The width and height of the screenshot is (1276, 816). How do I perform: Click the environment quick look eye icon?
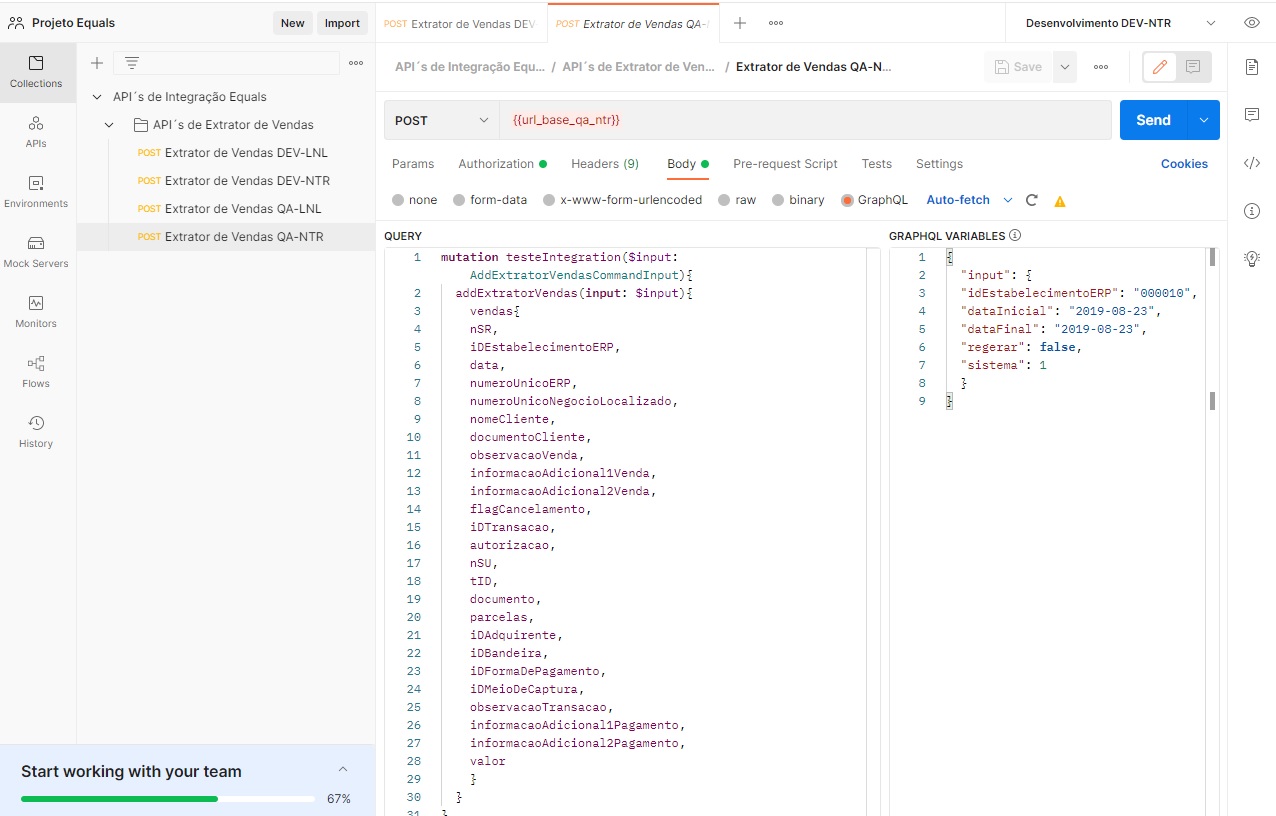tap(1251, 23)
